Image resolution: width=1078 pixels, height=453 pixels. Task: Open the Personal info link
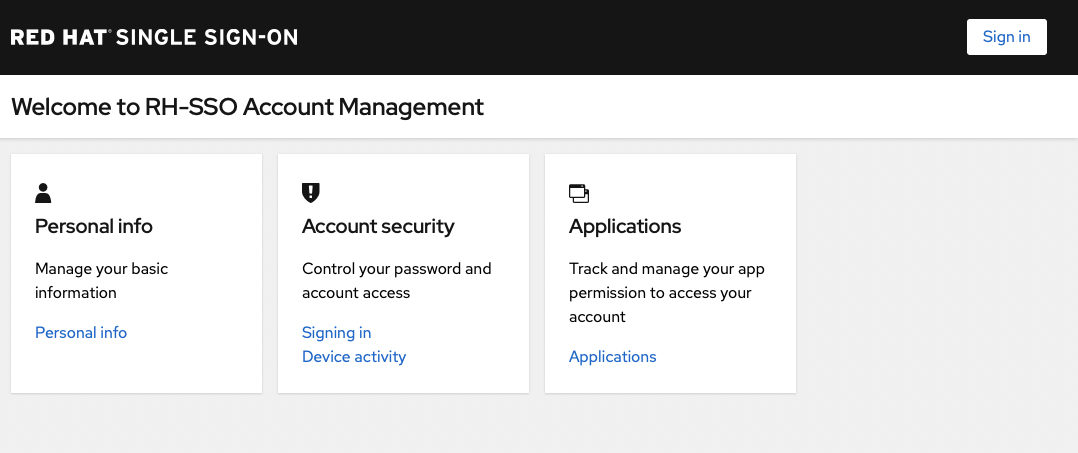[x=81, y=333]
